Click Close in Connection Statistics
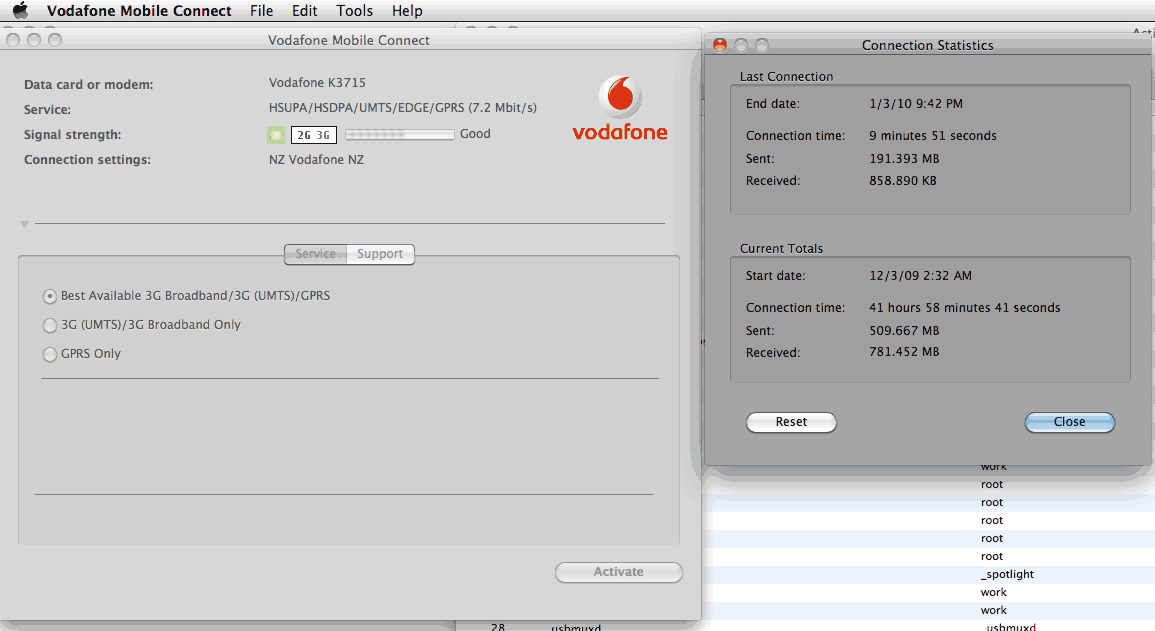This screenshot has height=631, width=1155. 1070,422
